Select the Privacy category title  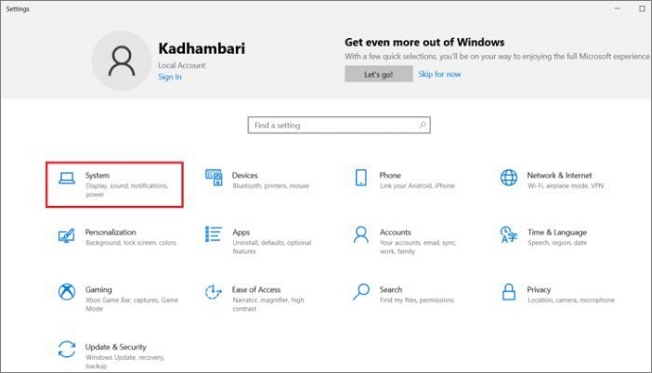[539, 289]
